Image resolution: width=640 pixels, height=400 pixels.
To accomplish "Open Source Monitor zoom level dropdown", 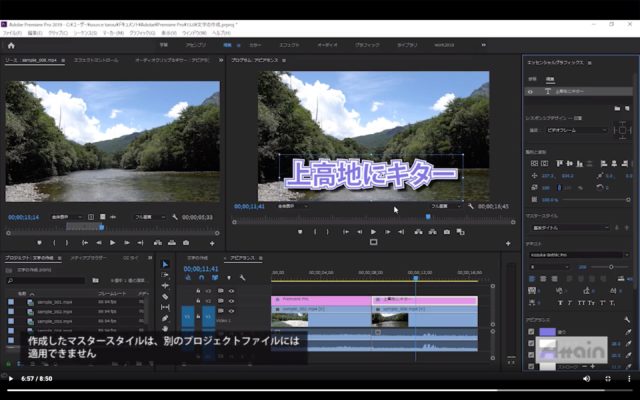I will (x=67, y=217).
